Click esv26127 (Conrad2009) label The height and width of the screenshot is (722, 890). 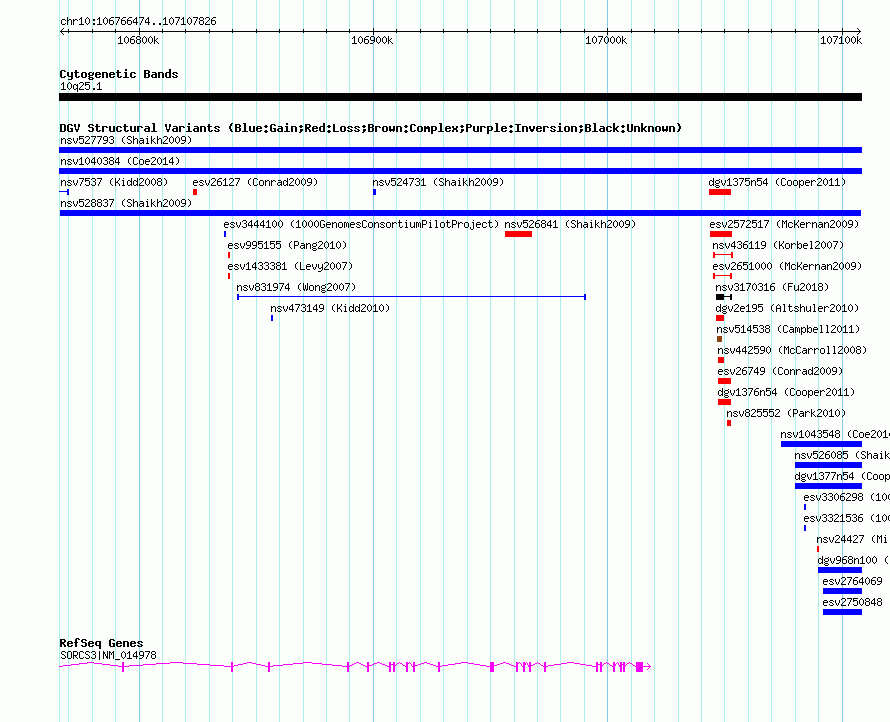[255, 182]
